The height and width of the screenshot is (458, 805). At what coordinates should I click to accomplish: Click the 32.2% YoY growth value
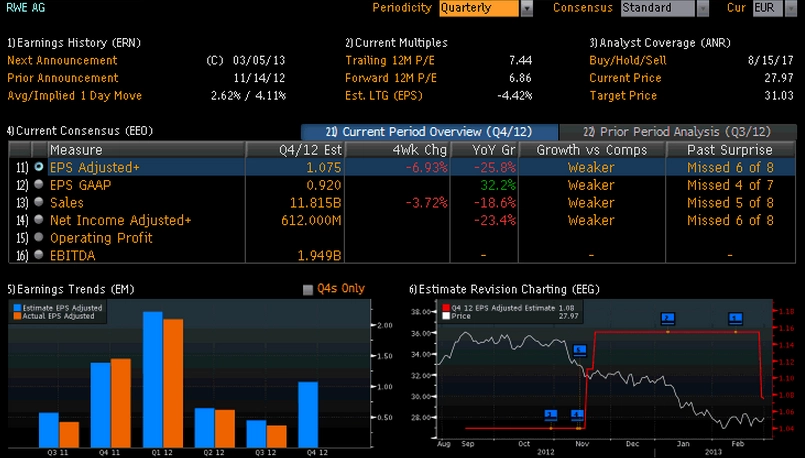[x=498, y=185]
